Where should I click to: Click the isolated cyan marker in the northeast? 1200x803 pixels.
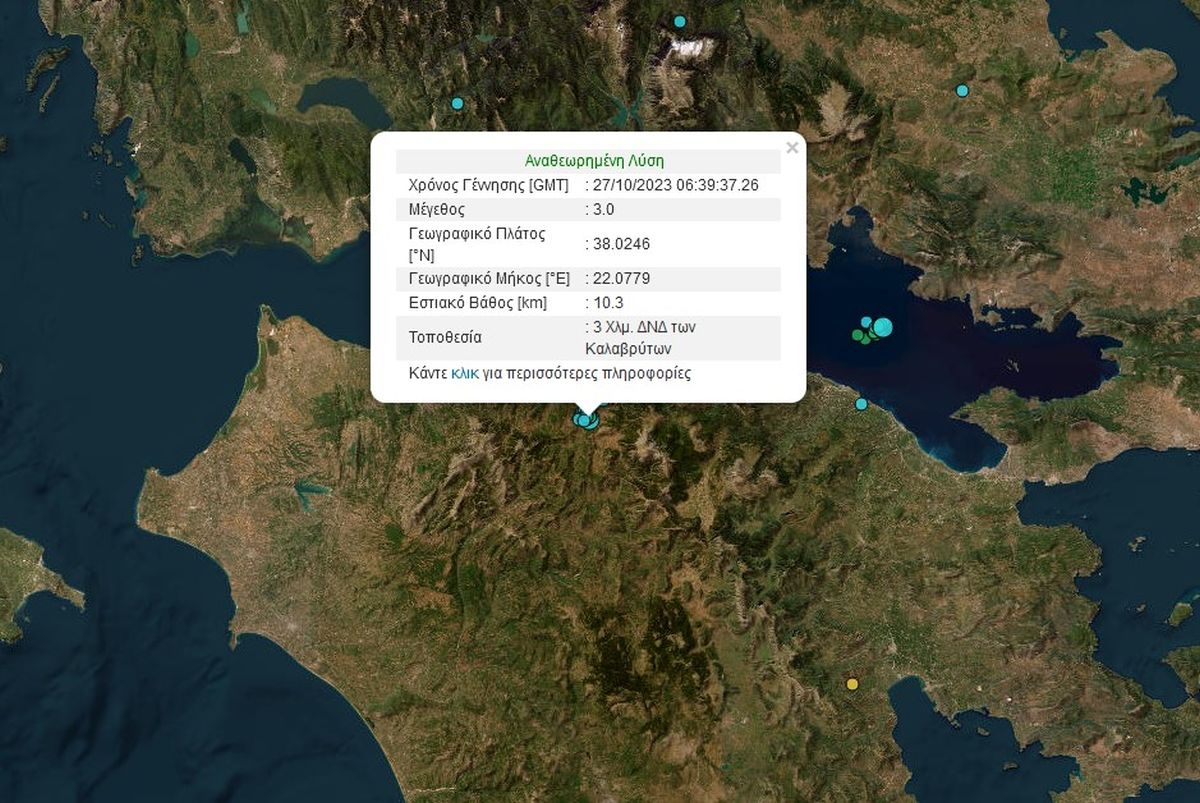pyautogui.click(x=962, y=91)
